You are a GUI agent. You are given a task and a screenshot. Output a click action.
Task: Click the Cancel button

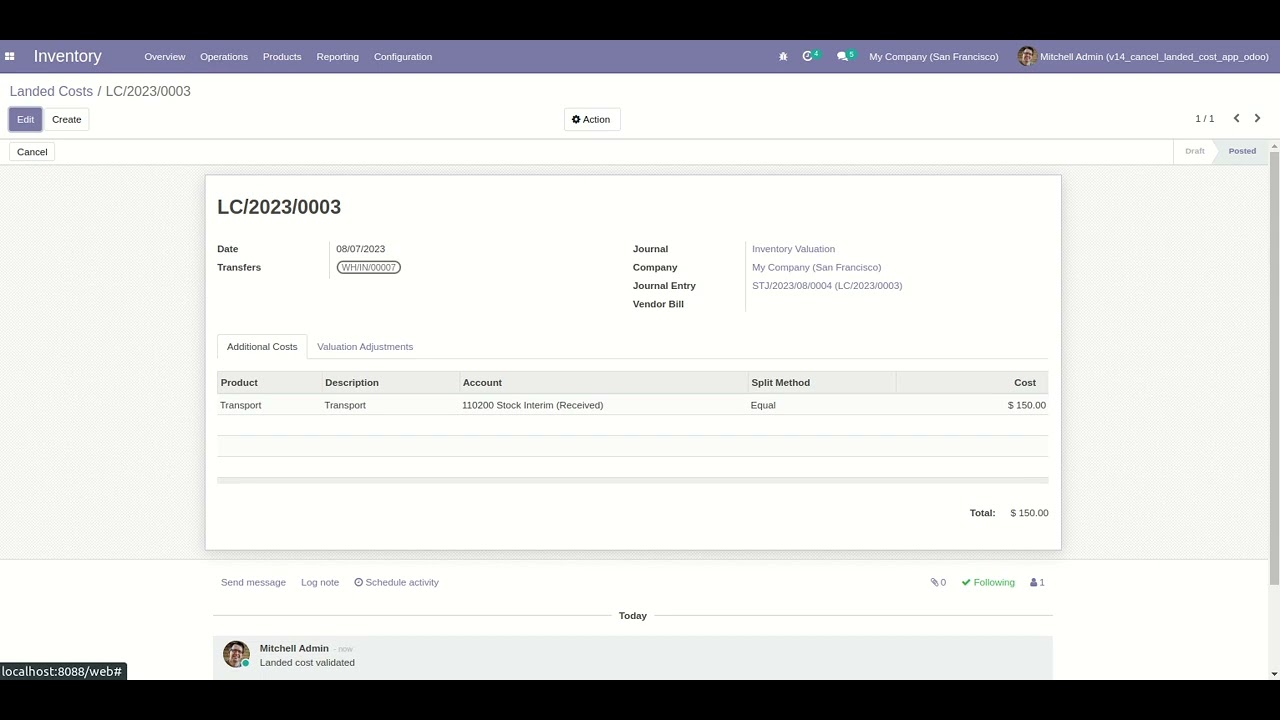coord(32,152)
